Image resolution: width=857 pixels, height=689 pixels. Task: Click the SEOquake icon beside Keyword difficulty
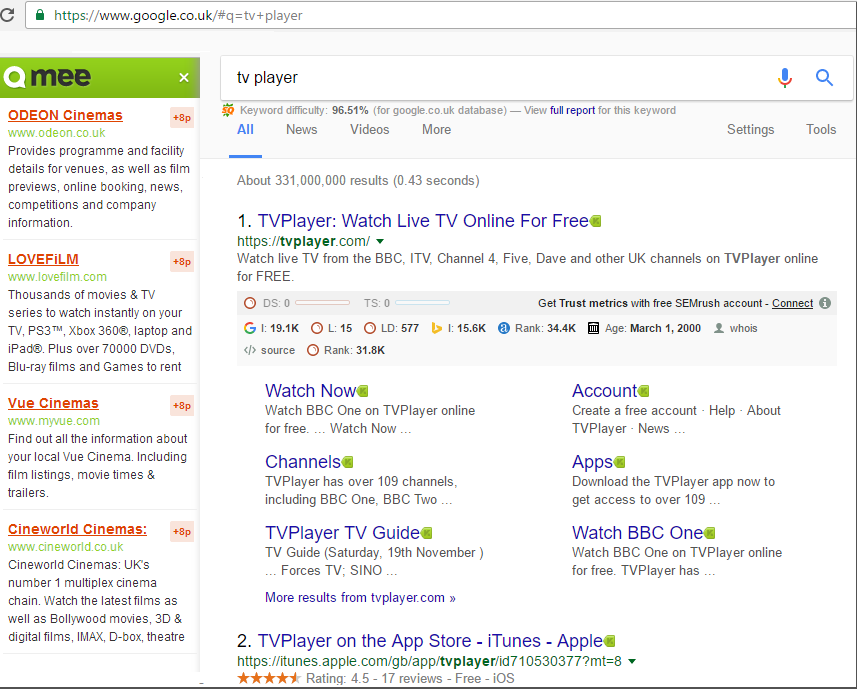coord(228,110)
